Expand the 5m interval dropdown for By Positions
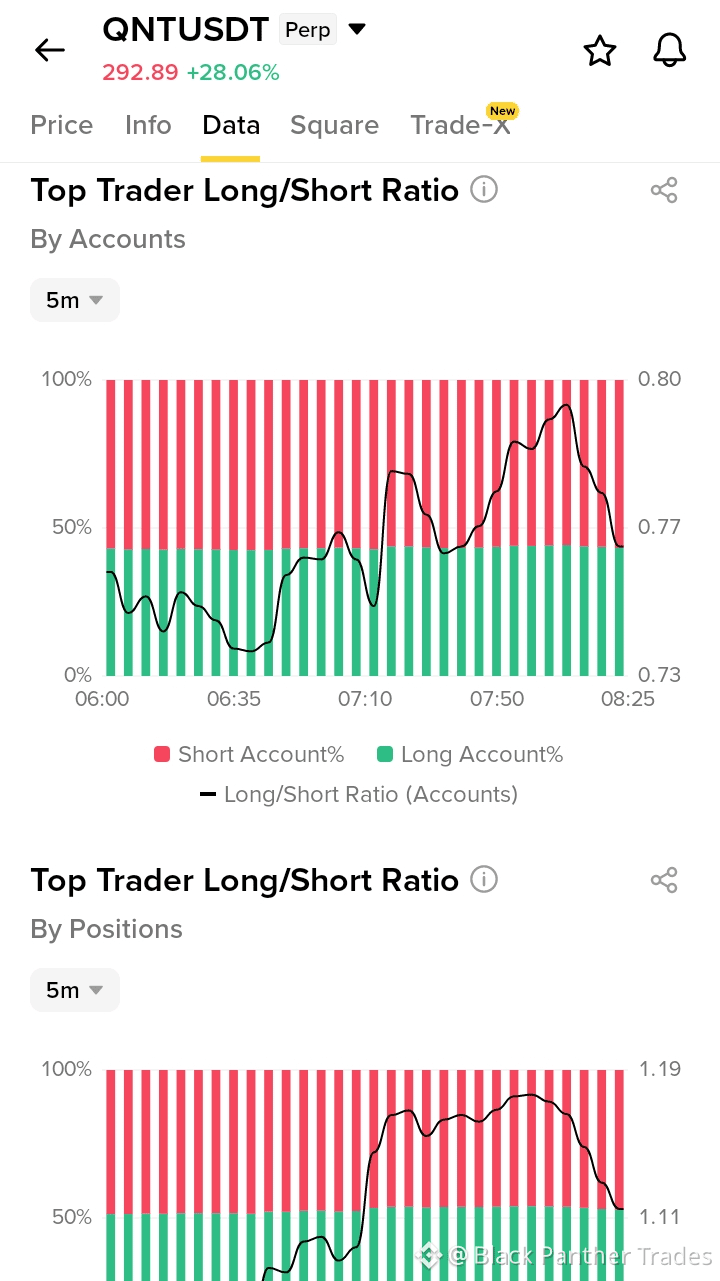This screenshot has height=1281, width=720. pos(75,990)
